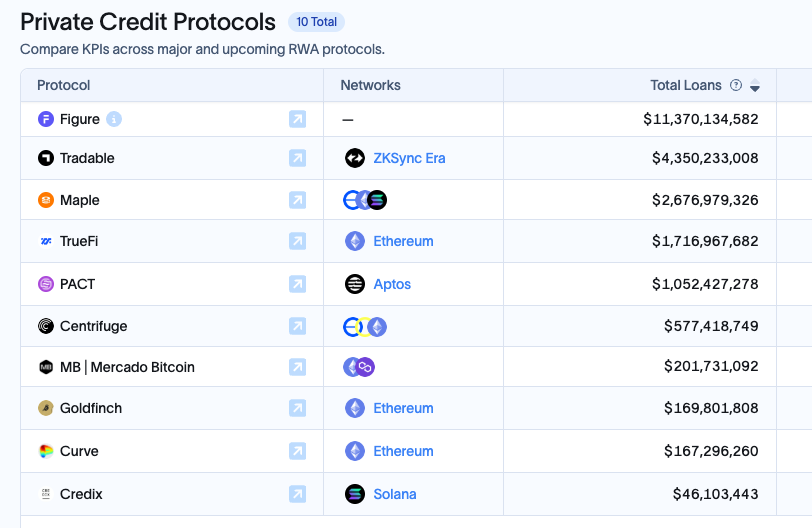Viewport: 812px width, 528px height.
Task: Open MB Mercado Bitcoin arrow link
Action: point(297,367)
